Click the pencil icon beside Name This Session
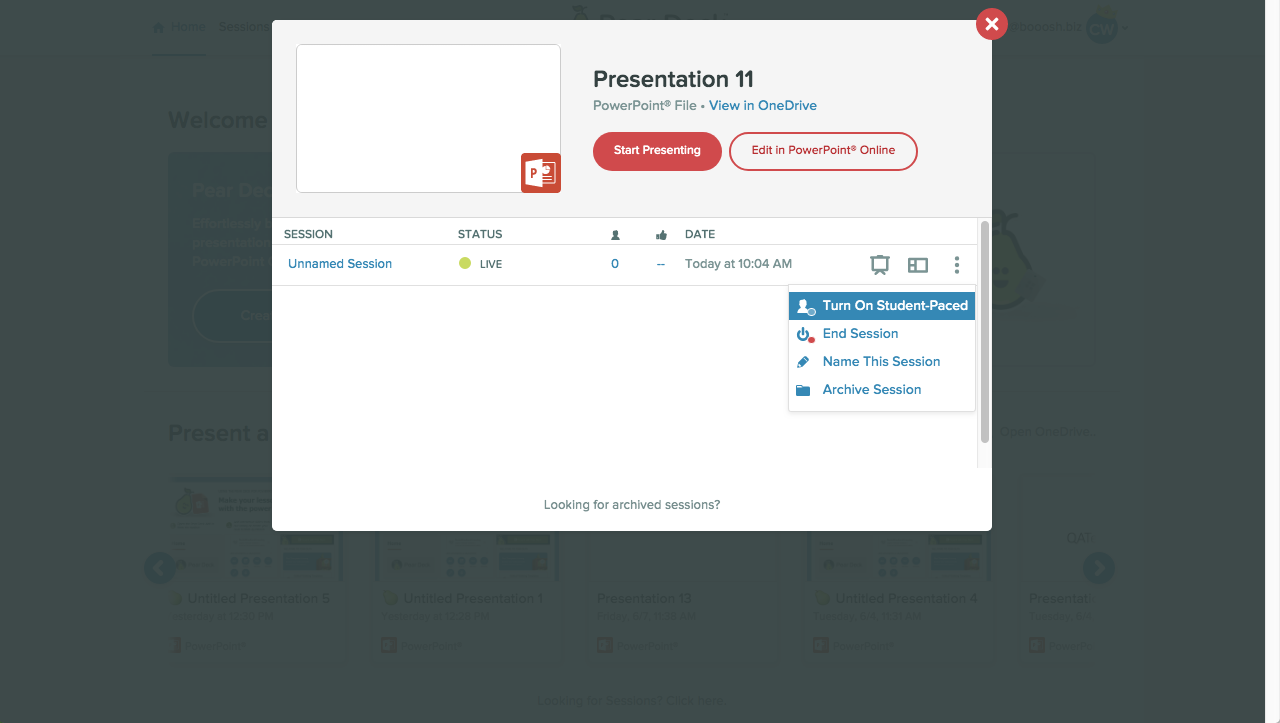Image resolution: width=1280 pixels, height=723 pixels. 803,362
